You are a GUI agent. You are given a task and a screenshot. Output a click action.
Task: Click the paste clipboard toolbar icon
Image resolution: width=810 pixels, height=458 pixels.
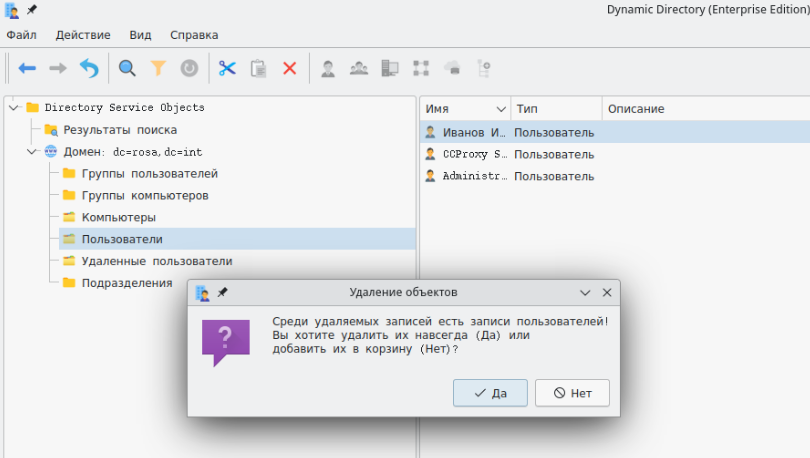(258, 68)
